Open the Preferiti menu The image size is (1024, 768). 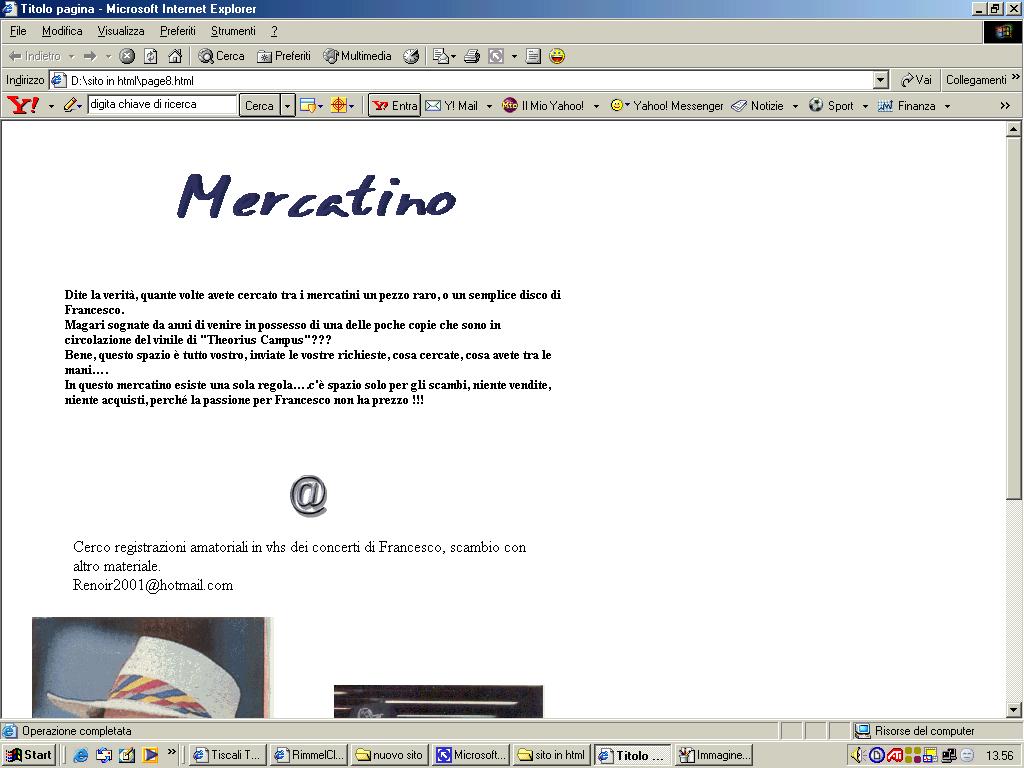pos(178,31)
